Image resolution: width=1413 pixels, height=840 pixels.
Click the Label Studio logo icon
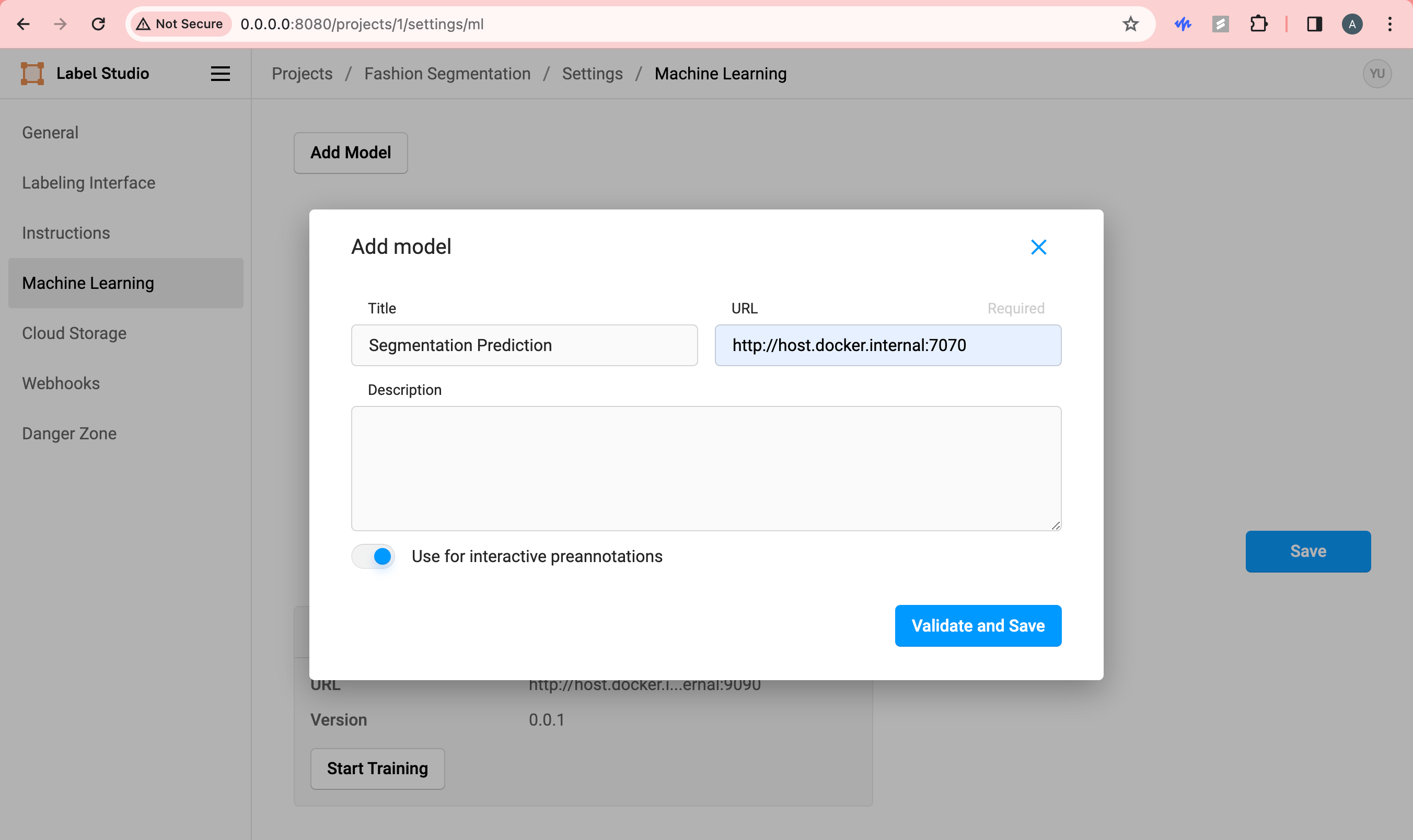32,74
